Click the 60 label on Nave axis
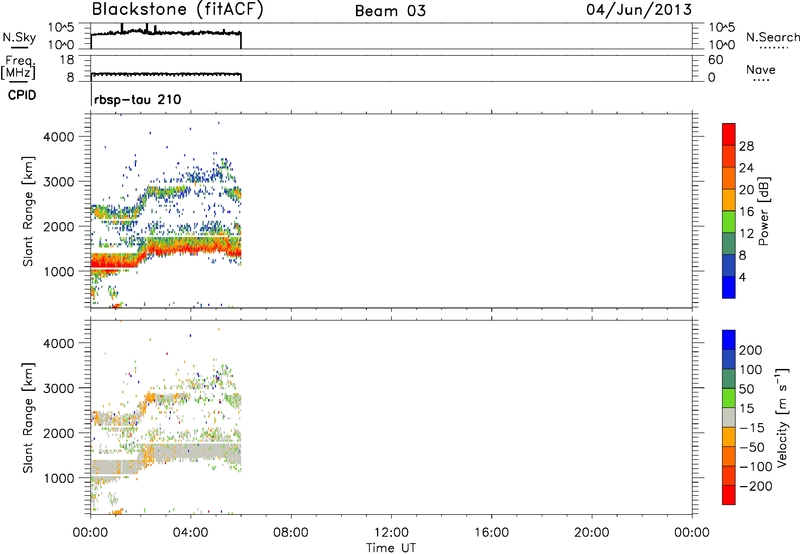The width and height of the screenshot is (800, 554). coord(715,60)
